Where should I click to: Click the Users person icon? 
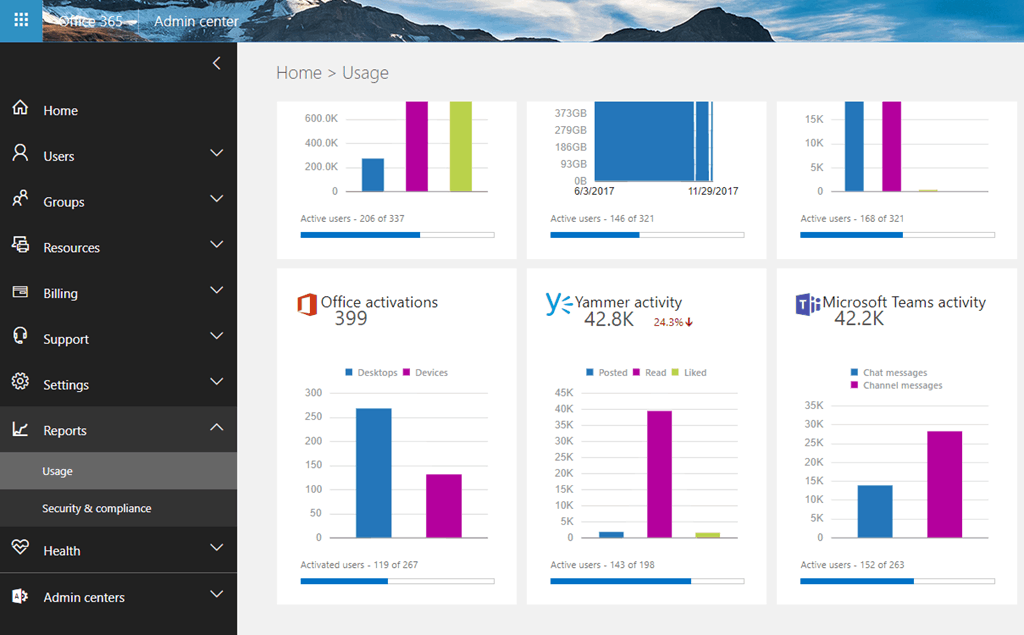pos(20,154)
